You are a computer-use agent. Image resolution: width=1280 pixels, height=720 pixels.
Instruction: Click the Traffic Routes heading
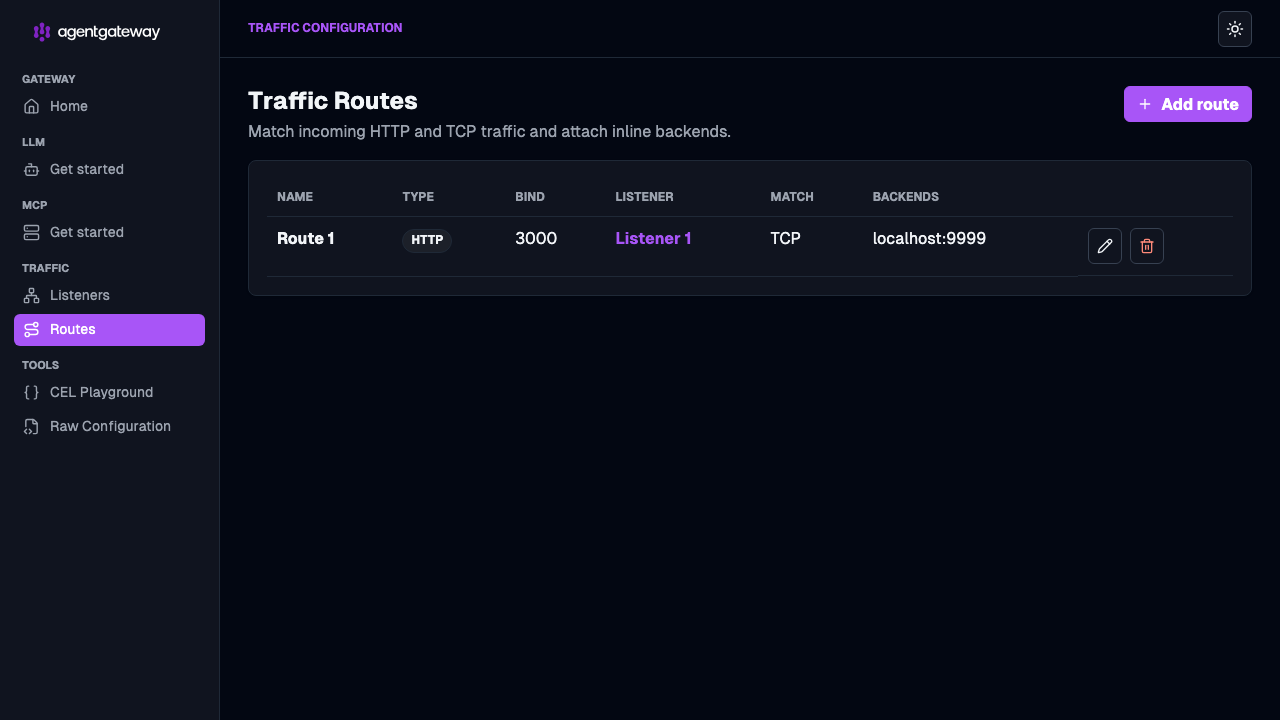click(333, 101)
